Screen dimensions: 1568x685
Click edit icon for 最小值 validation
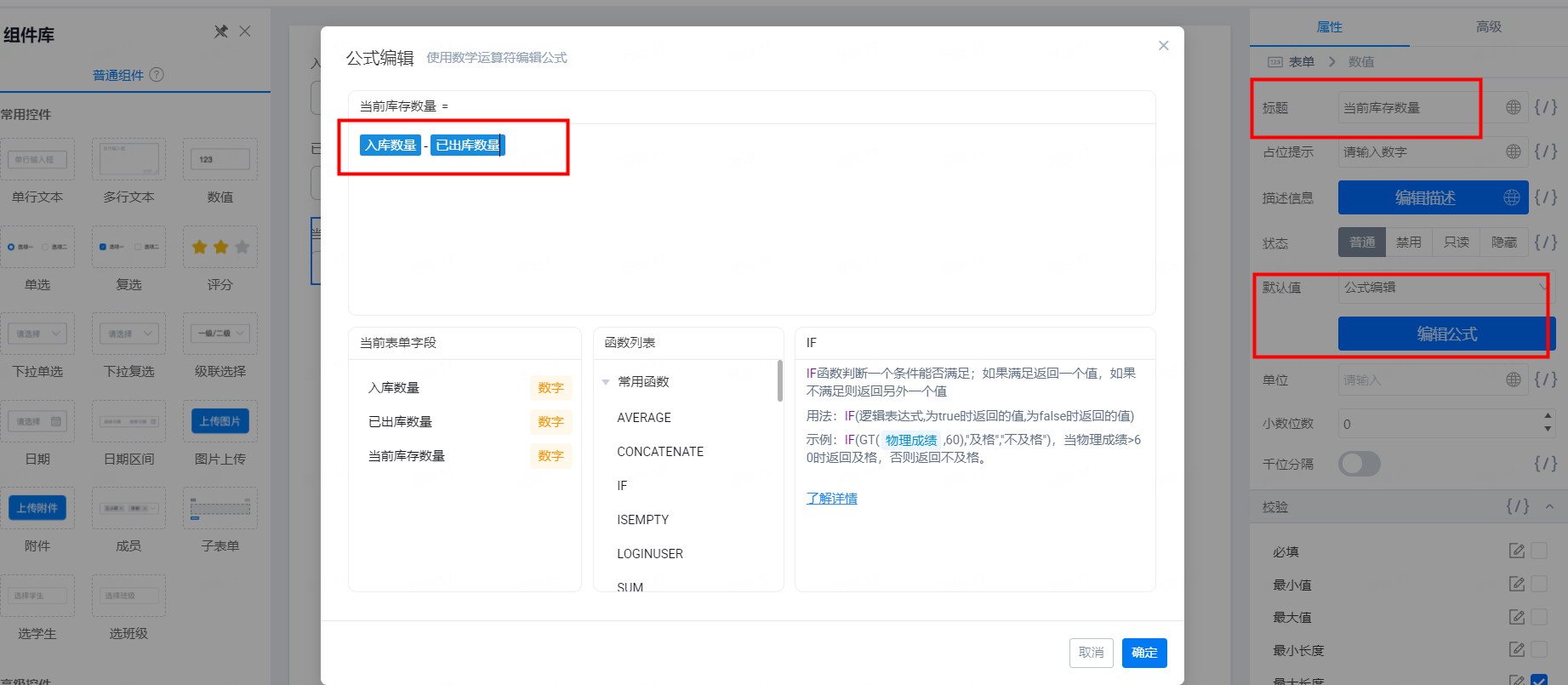click(1517, 585)
